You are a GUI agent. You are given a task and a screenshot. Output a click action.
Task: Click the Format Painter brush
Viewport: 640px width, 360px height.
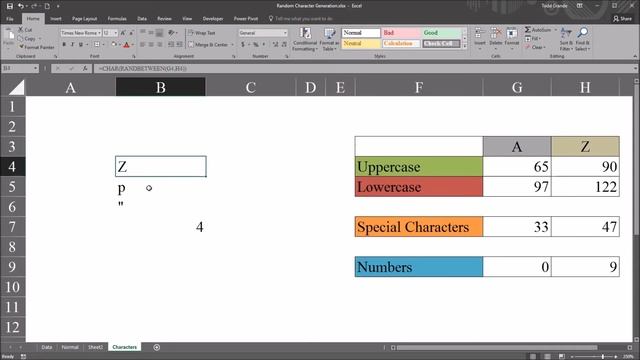21,47
